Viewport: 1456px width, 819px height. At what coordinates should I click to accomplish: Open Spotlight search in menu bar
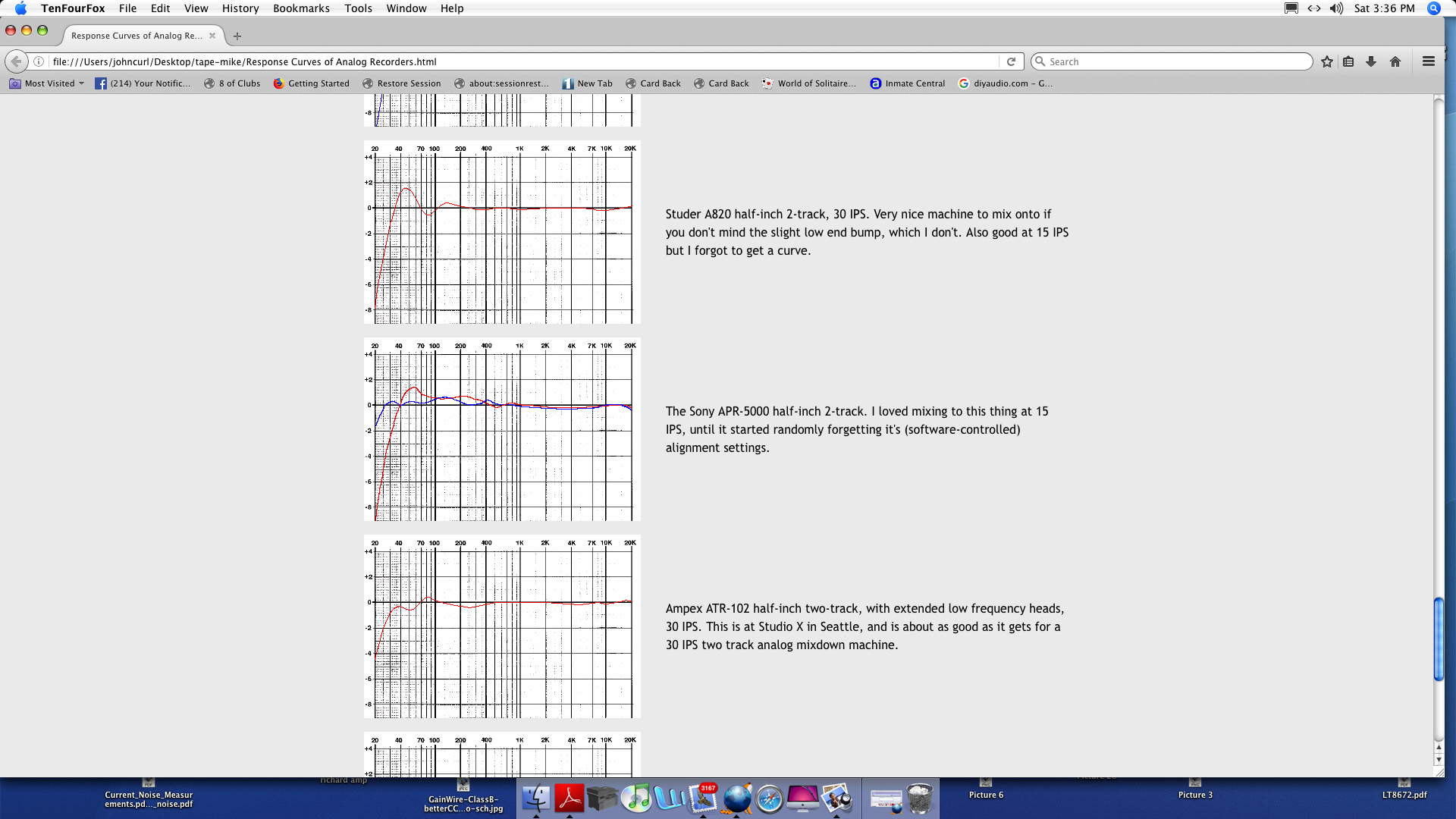[x=1434, y=8]
